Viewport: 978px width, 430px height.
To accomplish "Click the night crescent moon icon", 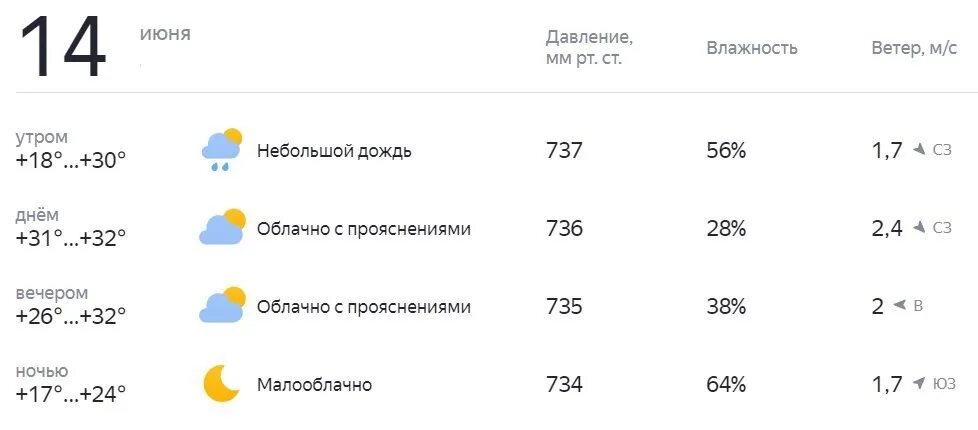I will 221,383.
